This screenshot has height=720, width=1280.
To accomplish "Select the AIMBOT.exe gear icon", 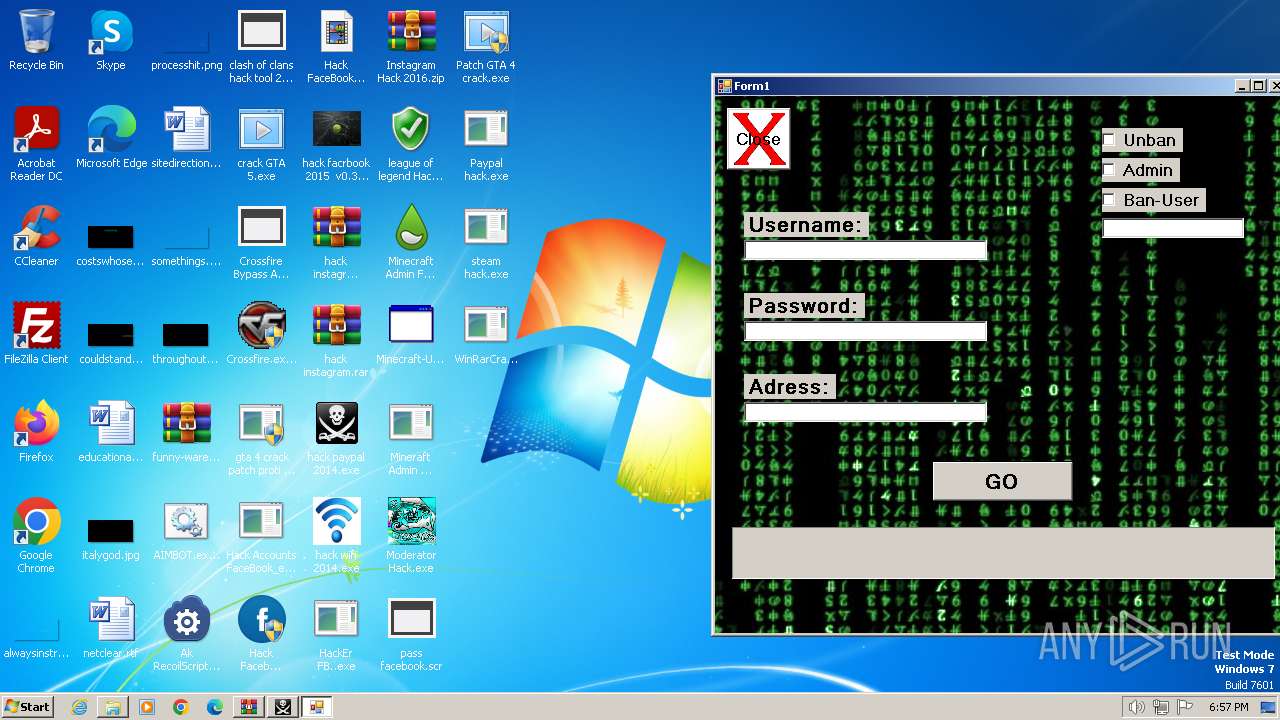I will pos(186,531).
